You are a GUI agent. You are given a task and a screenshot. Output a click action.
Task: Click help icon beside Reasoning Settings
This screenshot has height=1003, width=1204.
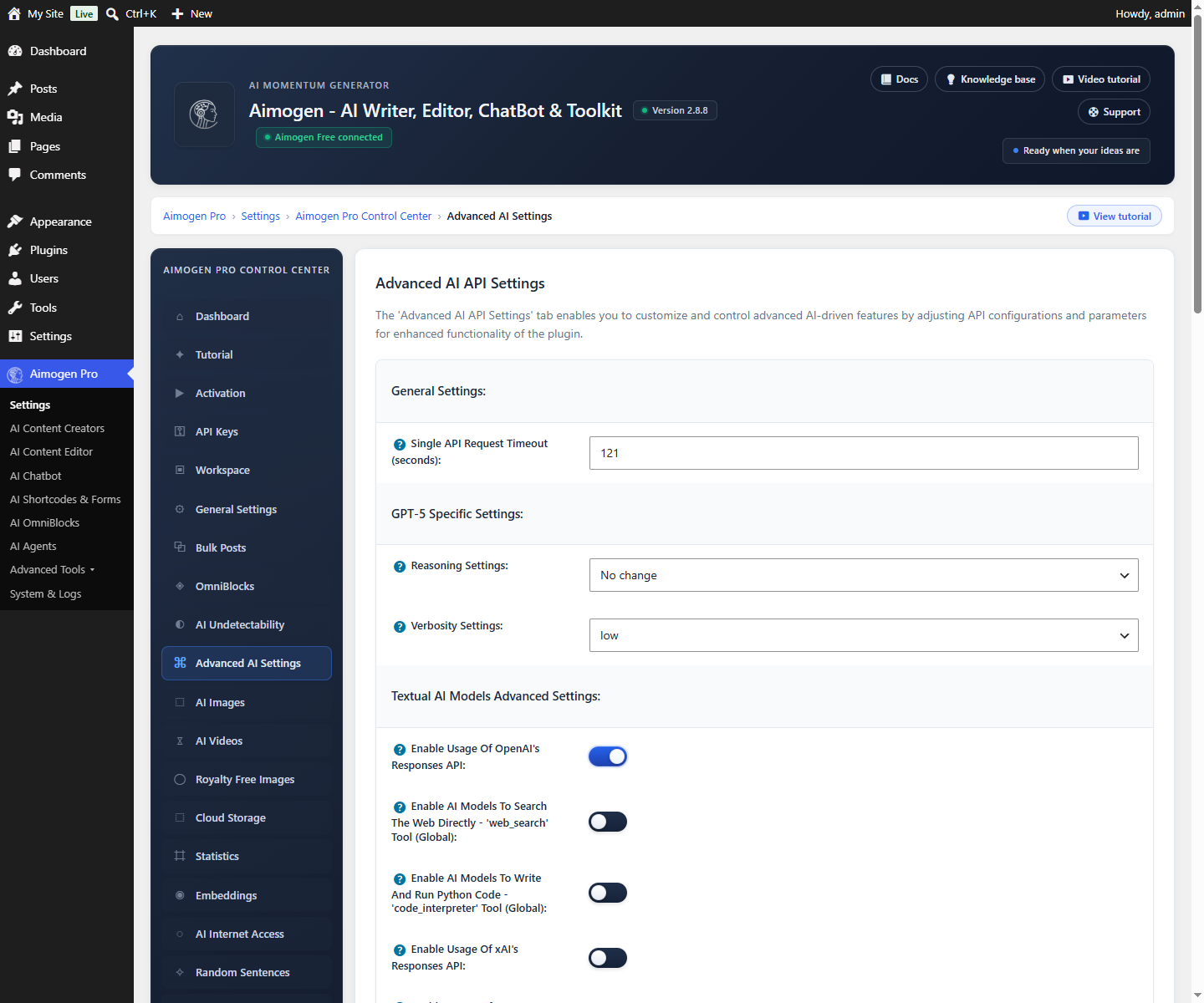point(400,567)
